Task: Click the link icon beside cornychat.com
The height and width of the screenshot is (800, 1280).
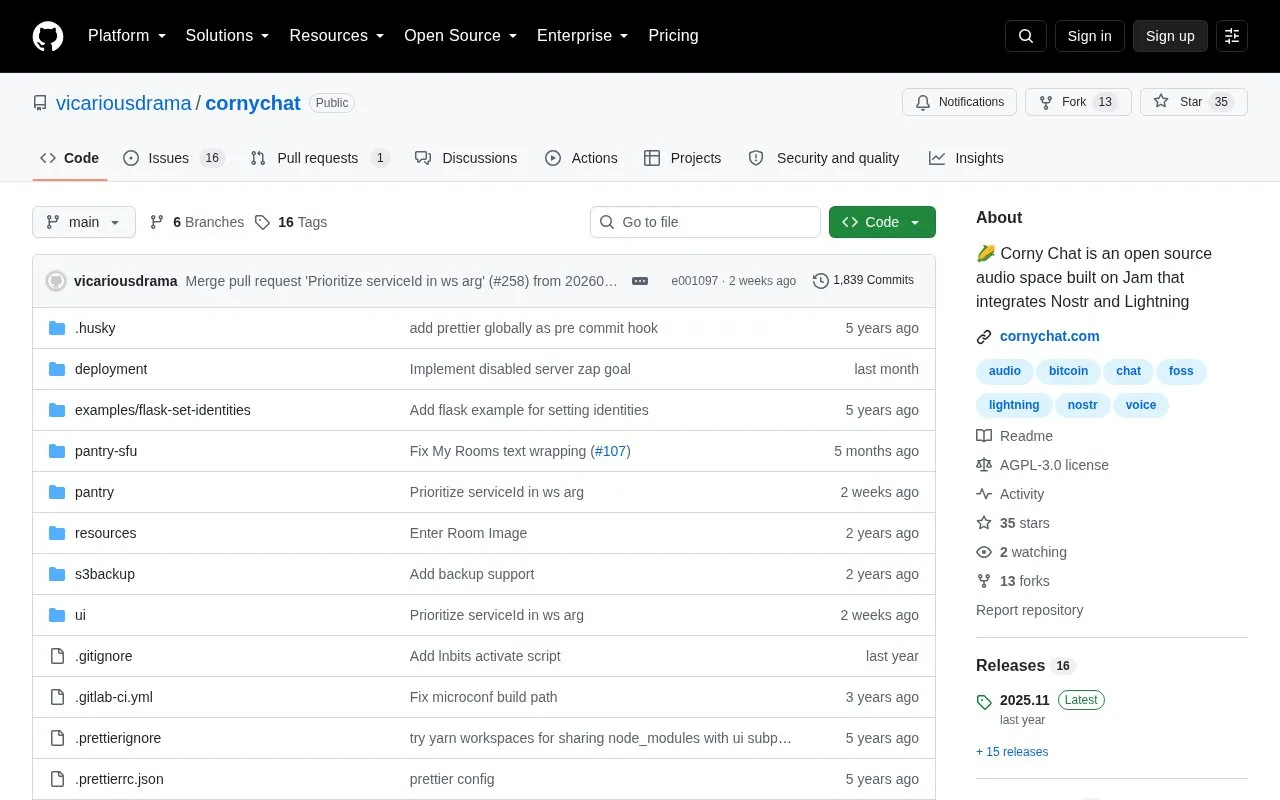Action: (x=984, y=337)
